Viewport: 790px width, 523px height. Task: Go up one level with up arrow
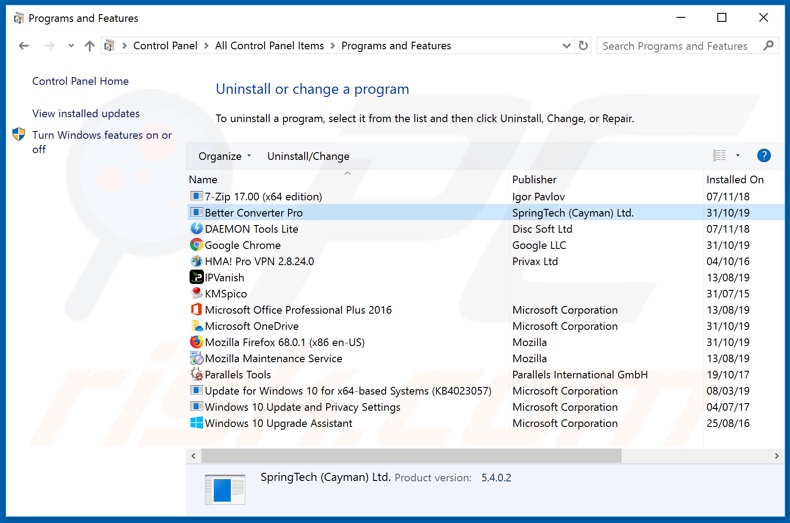[x=89, y=46]
